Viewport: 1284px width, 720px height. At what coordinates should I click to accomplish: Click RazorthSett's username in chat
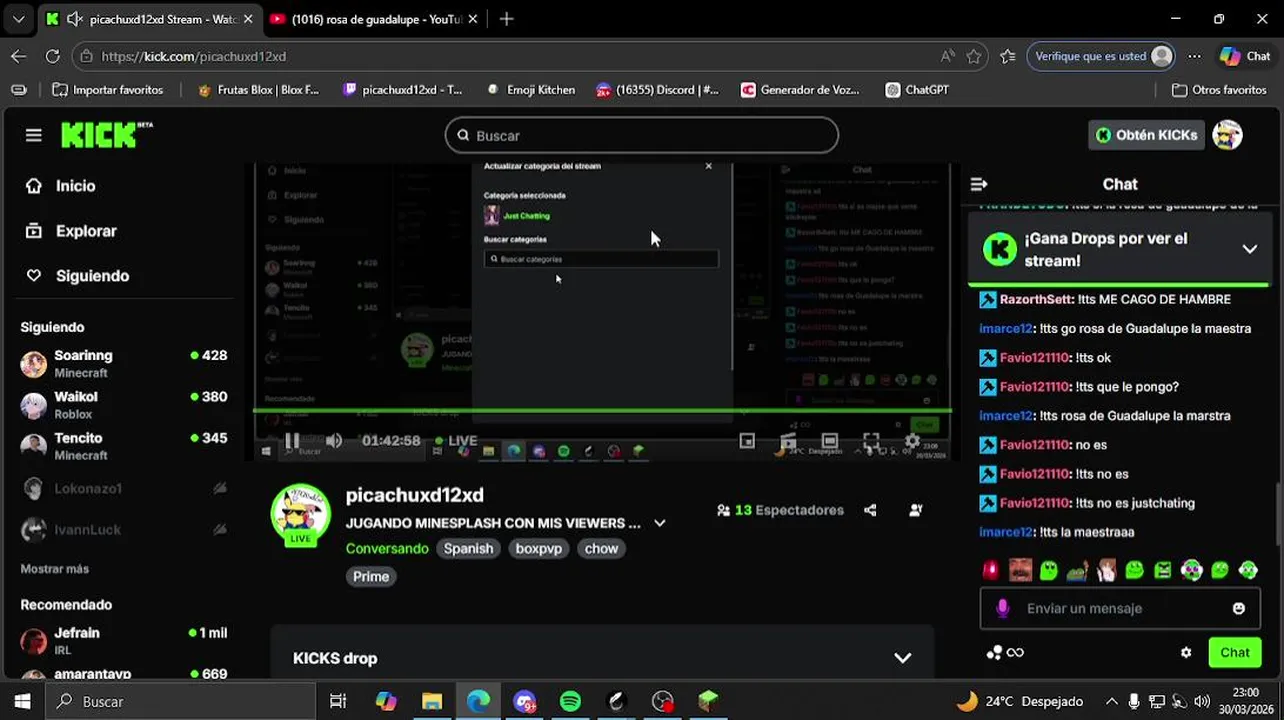coord(1036,299)
